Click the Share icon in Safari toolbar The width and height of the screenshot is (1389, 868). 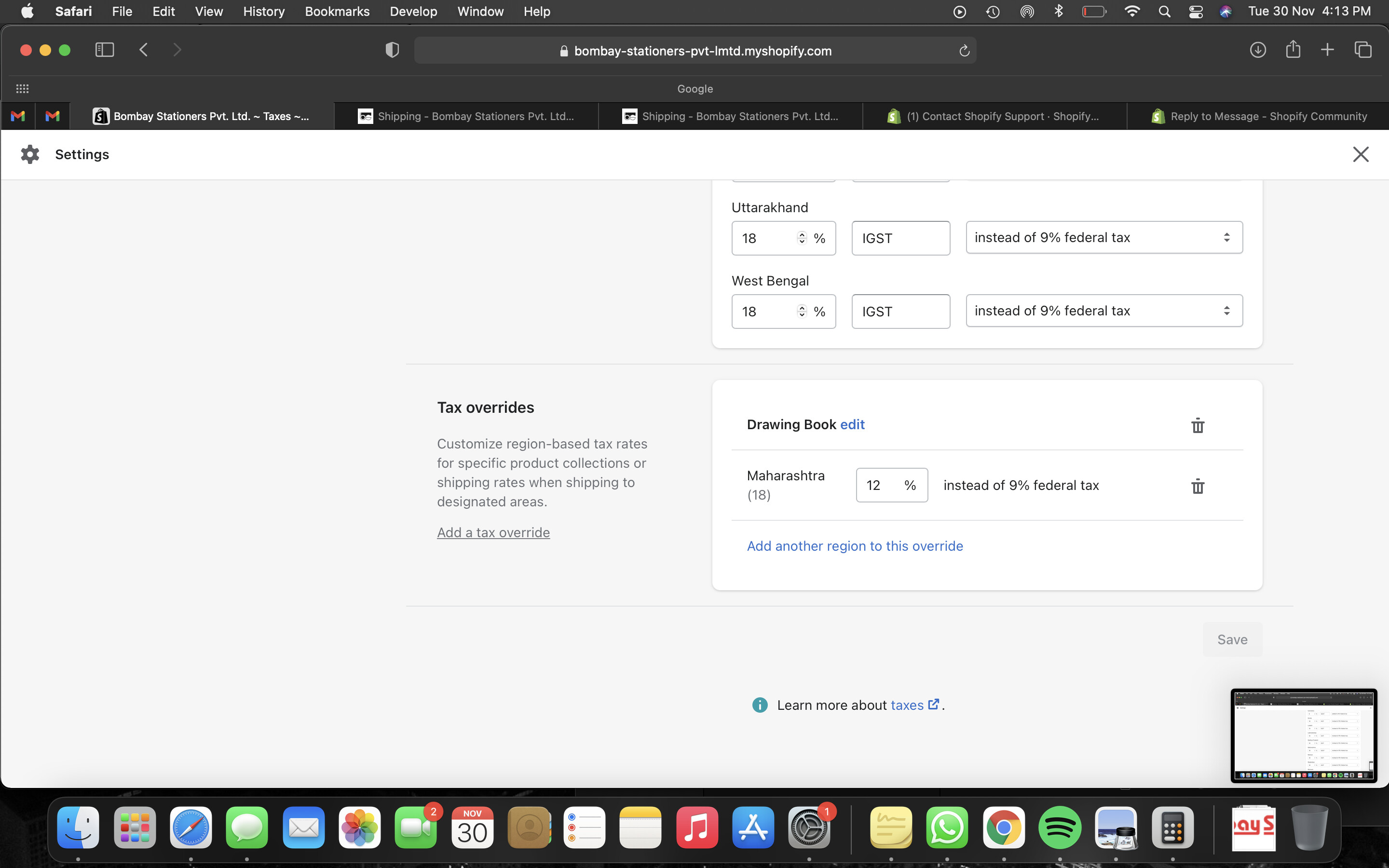(1293, 49)
